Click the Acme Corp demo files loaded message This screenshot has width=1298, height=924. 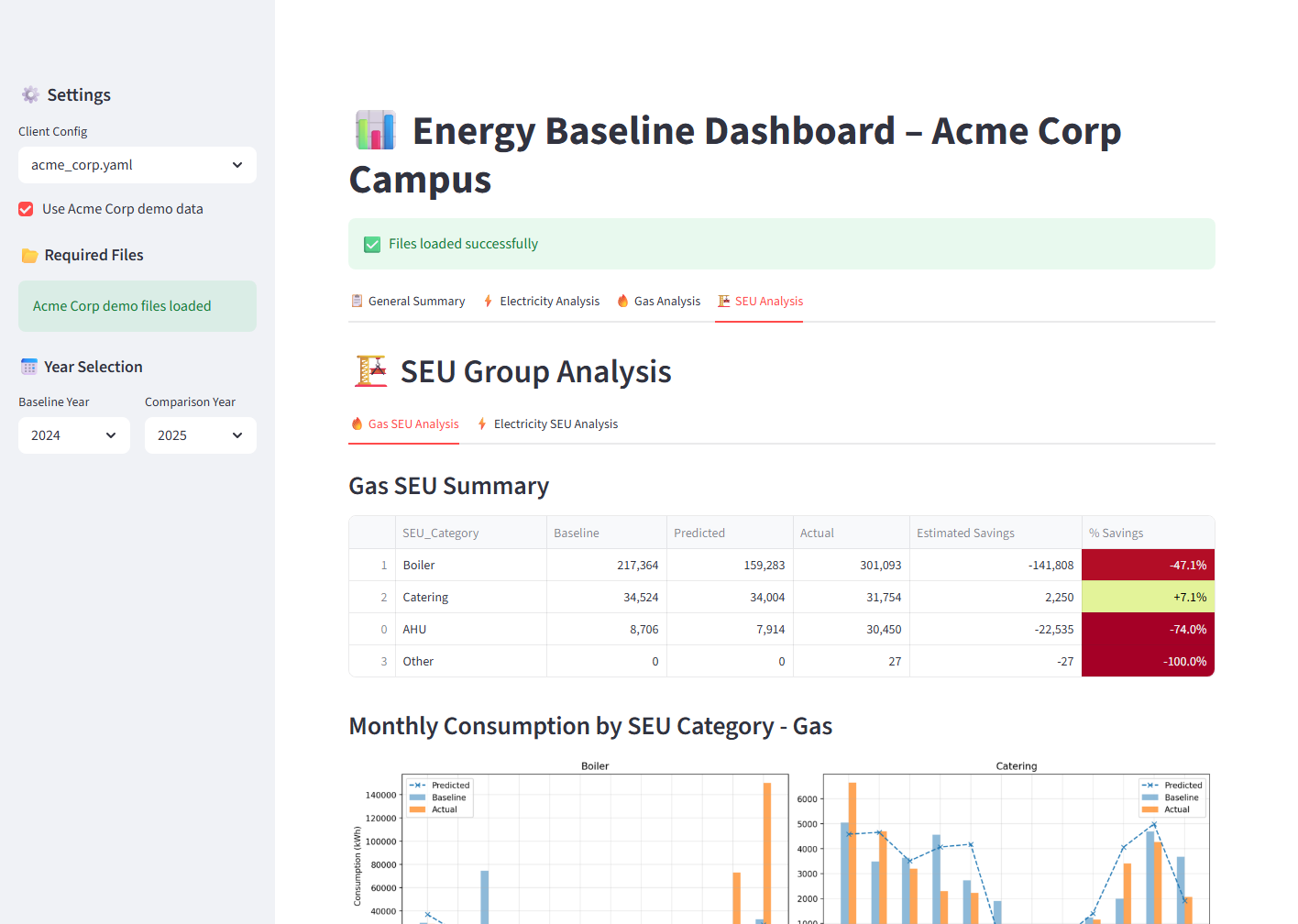pos(137,306)
